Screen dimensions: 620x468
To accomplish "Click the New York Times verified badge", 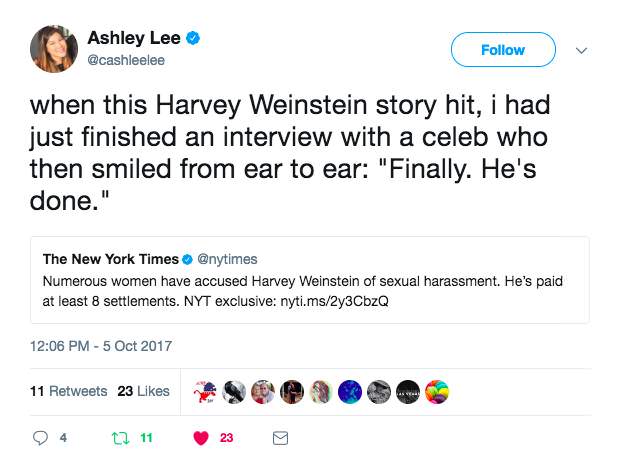I will [187, 260].
